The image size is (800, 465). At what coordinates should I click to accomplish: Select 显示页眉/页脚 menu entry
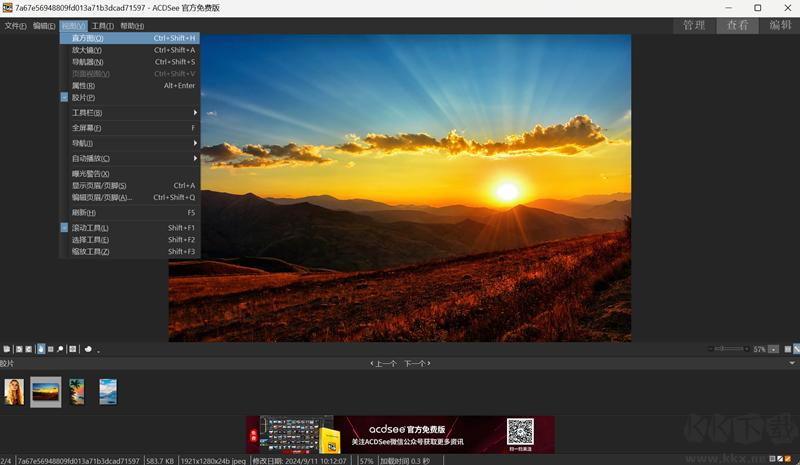point(130,185)
